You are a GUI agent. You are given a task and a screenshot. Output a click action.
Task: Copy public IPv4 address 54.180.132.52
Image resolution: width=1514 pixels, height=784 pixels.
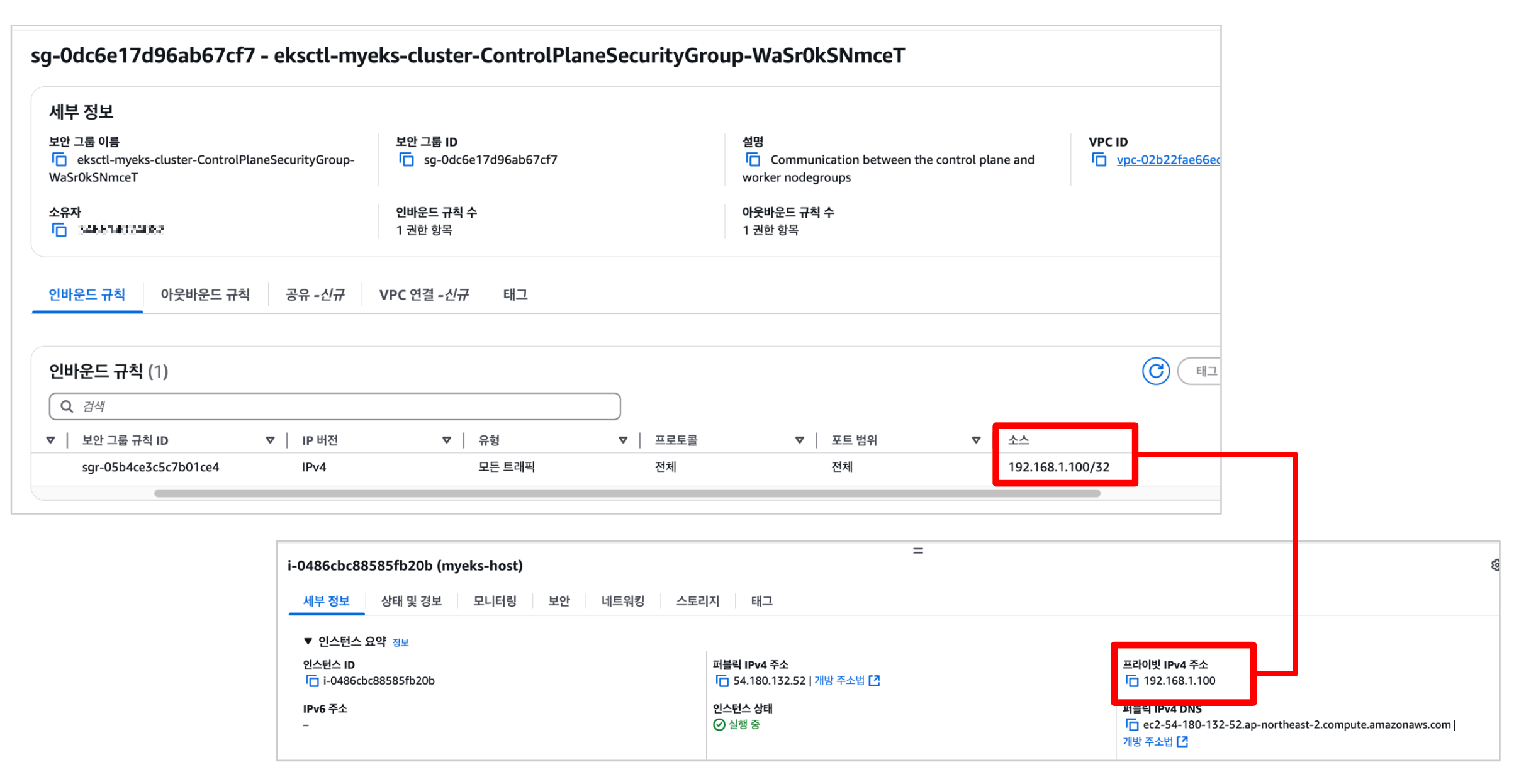[x=722, y=681]
